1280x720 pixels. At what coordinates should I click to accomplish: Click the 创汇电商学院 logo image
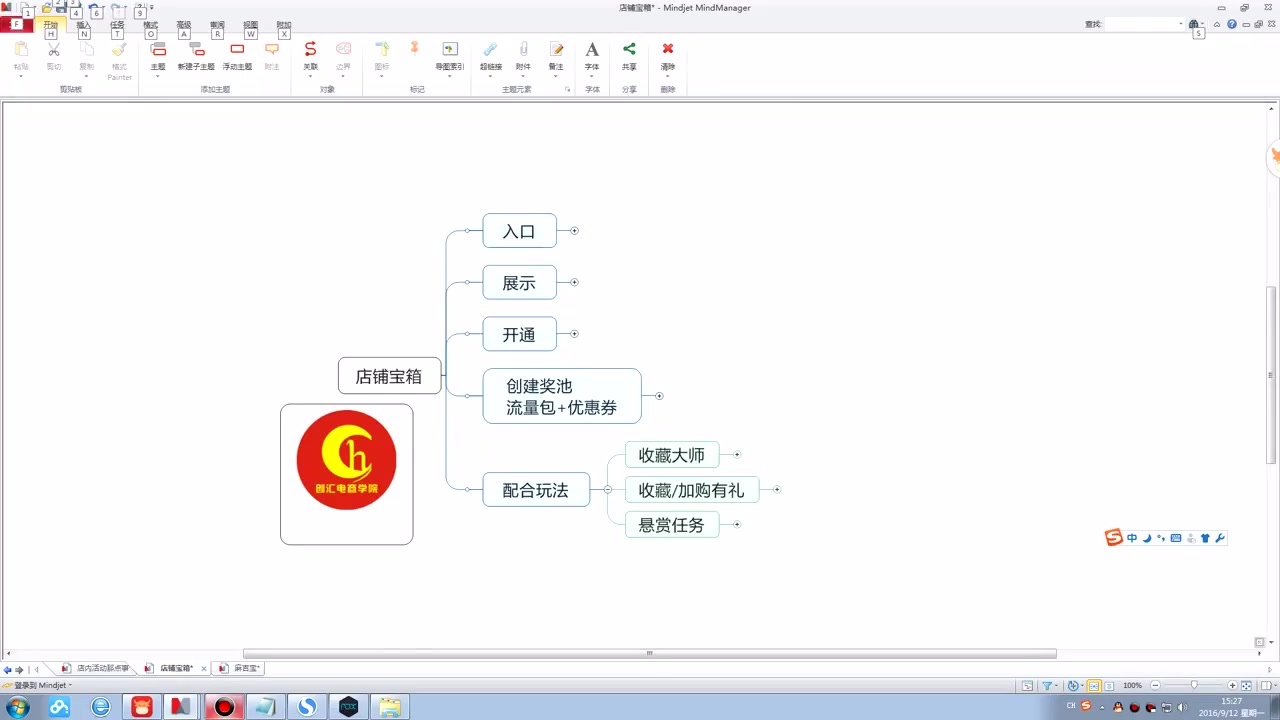point(346,461)
